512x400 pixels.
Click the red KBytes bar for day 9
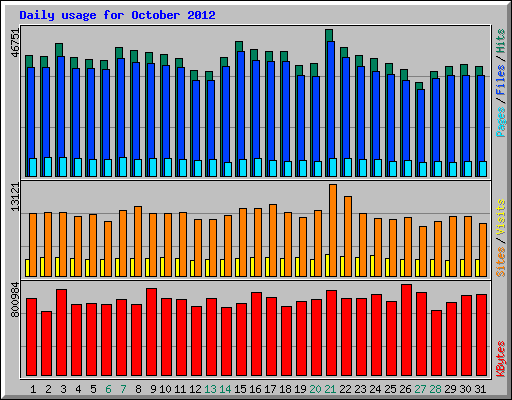pos(151,332)
